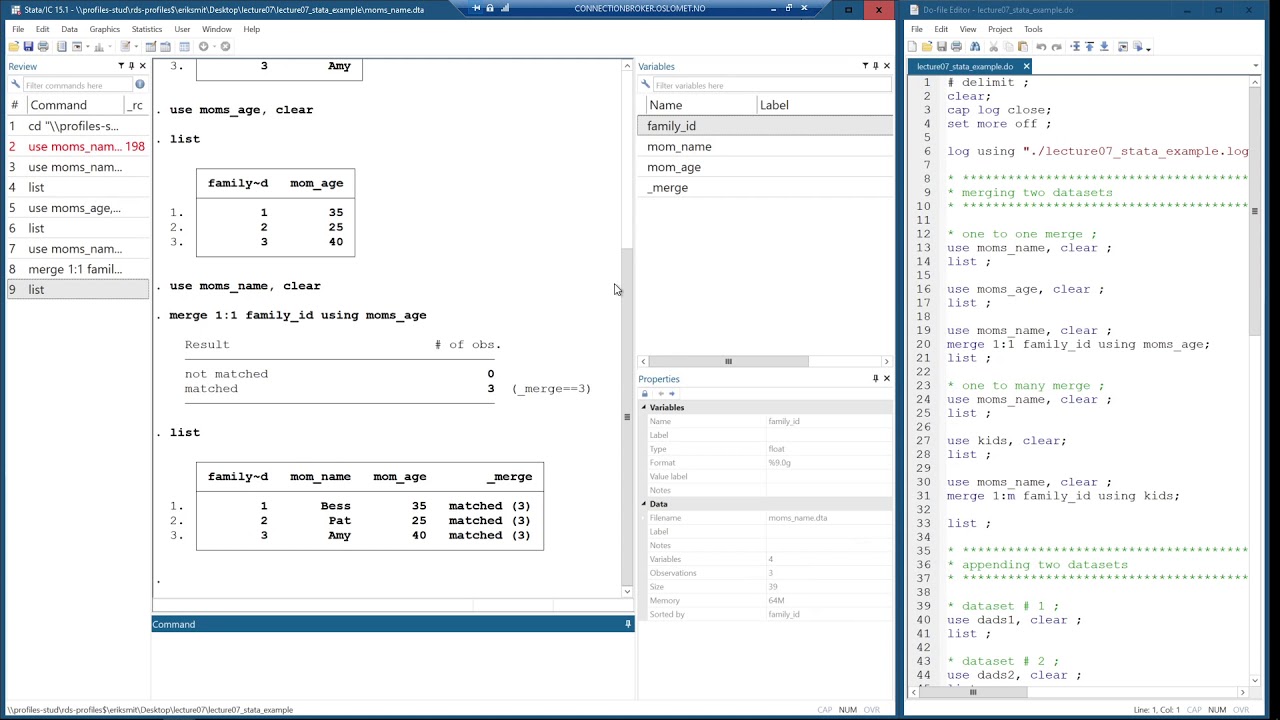Click Undo icon in Do-file Editor toolbar

[x=1041, y=46]
